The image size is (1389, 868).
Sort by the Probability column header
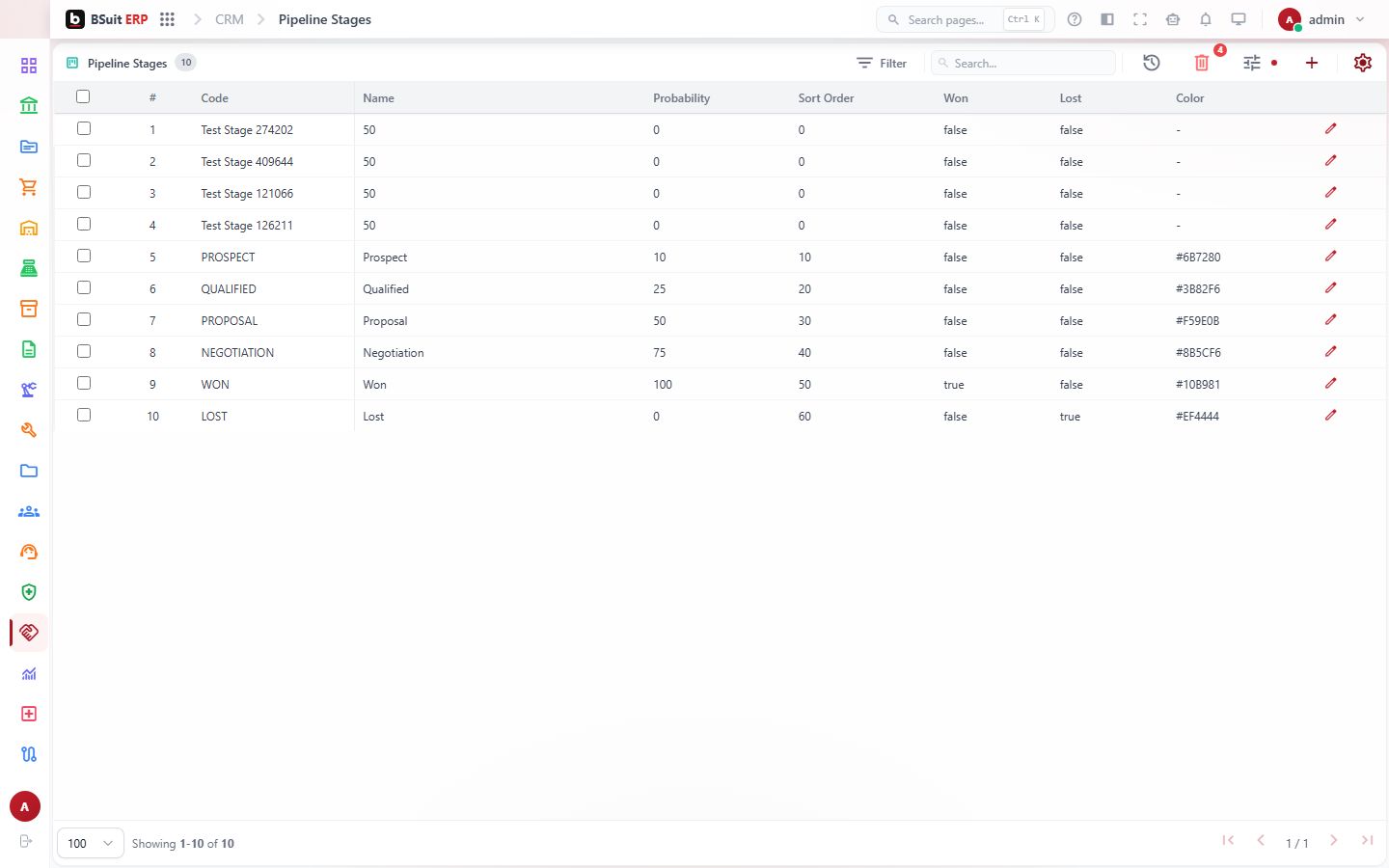[x=681, y=98]
